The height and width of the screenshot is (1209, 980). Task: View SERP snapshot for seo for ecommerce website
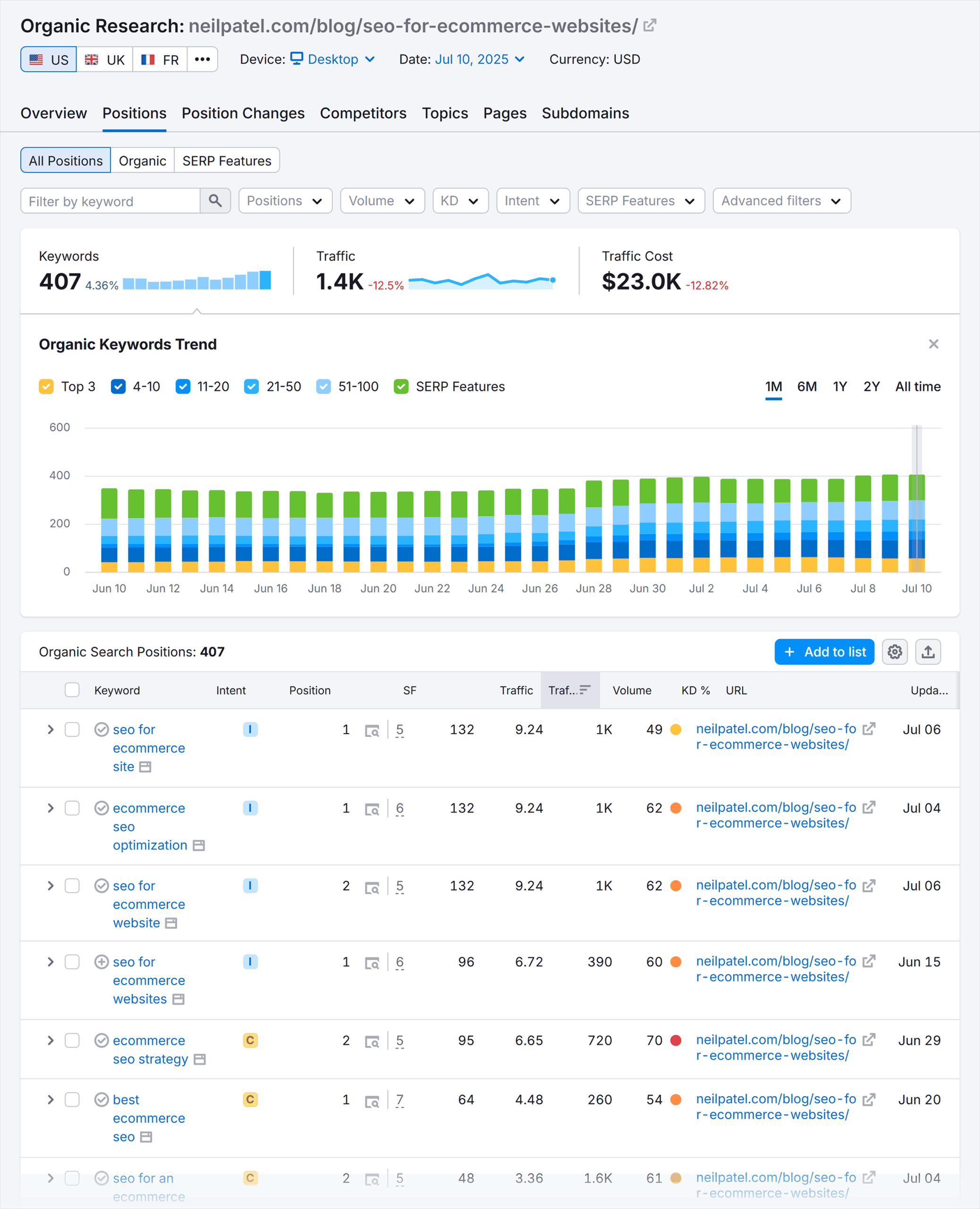coord(371,887)
